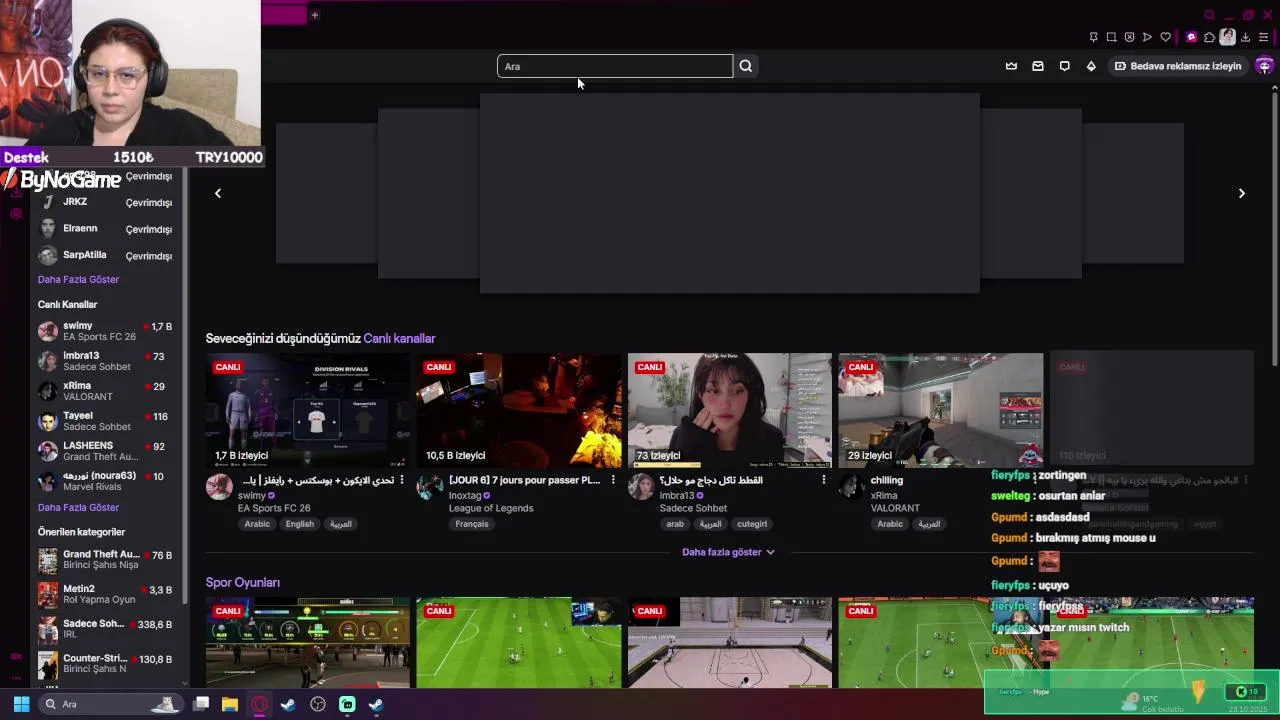Screen dimensions: 1280x720
Task: Open EA Sports FC 26 game link
Action: tap(274, 508)
